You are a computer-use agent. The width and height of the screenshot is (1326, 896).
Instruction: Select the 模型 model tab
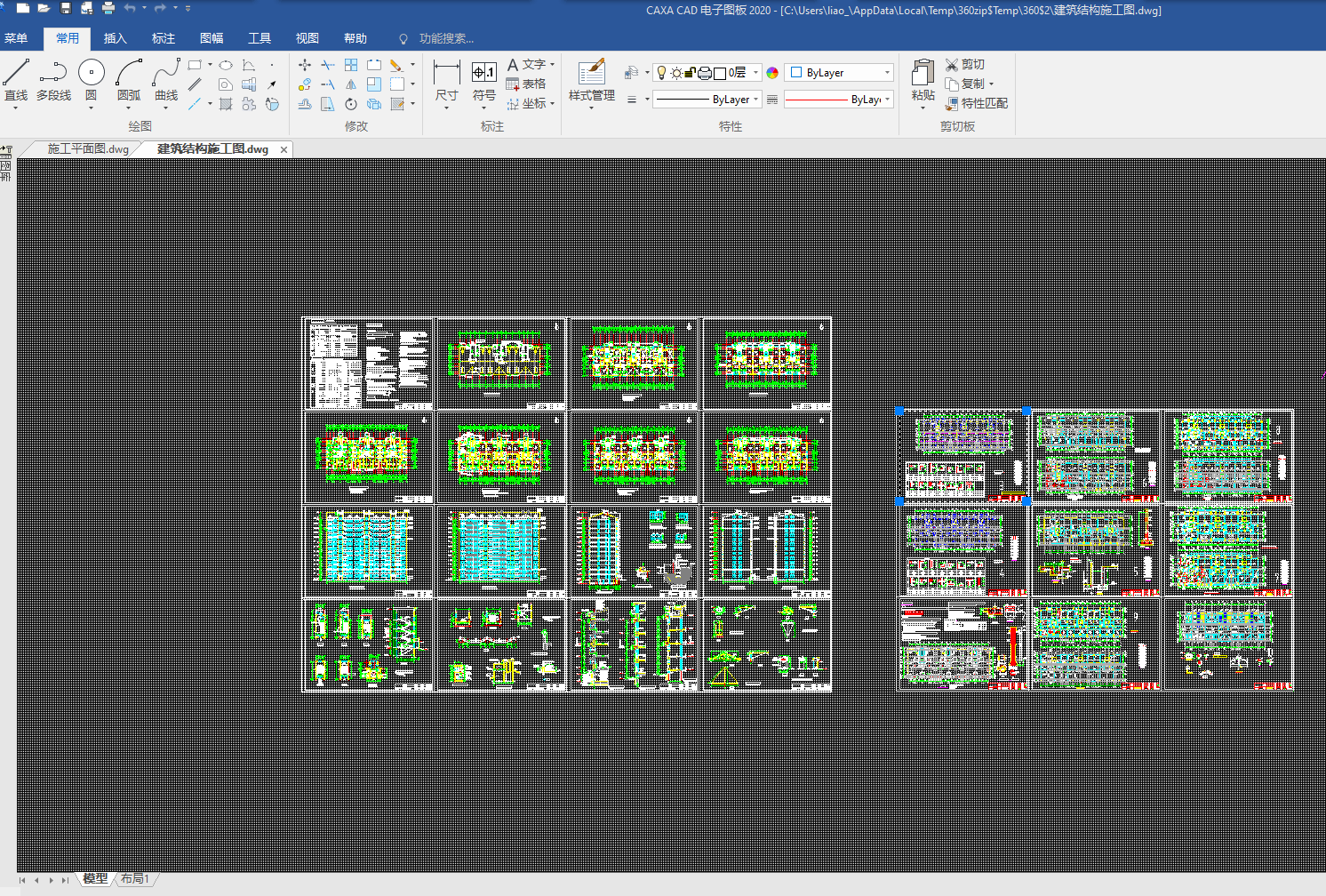[95, 879]
